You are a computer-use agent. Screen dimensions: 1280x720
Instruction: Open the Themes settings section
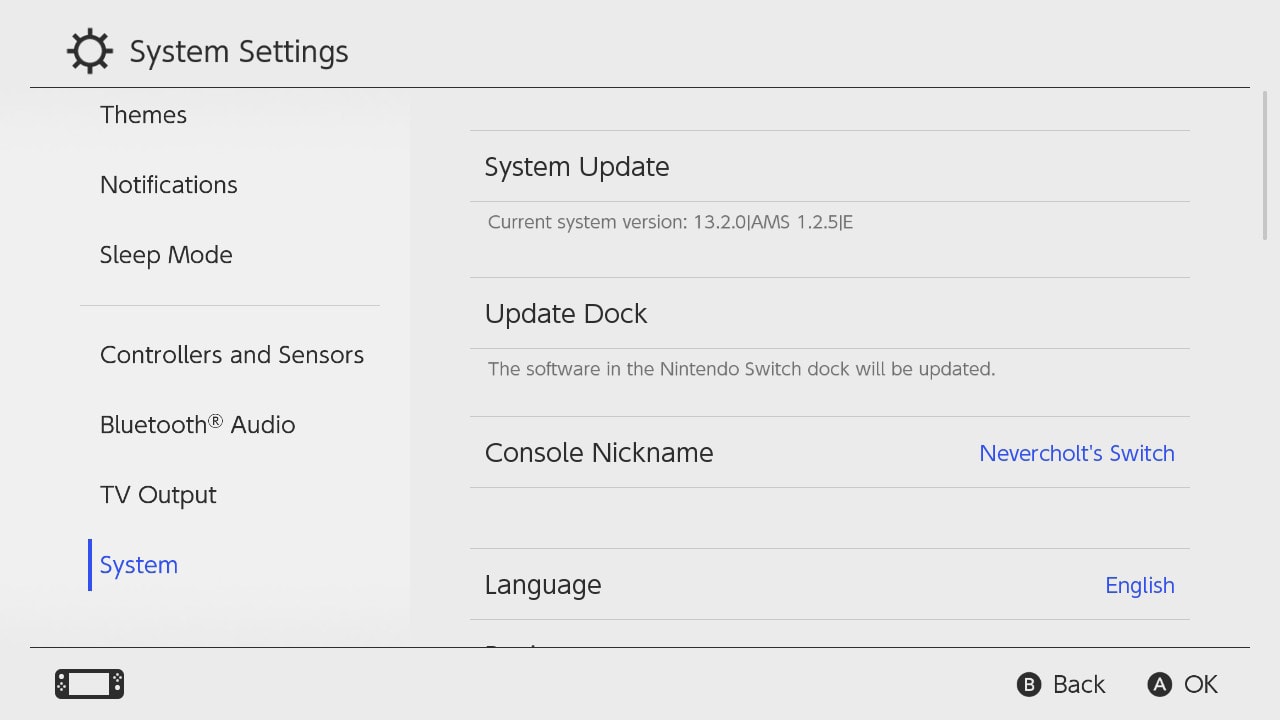tap(143, 114)
